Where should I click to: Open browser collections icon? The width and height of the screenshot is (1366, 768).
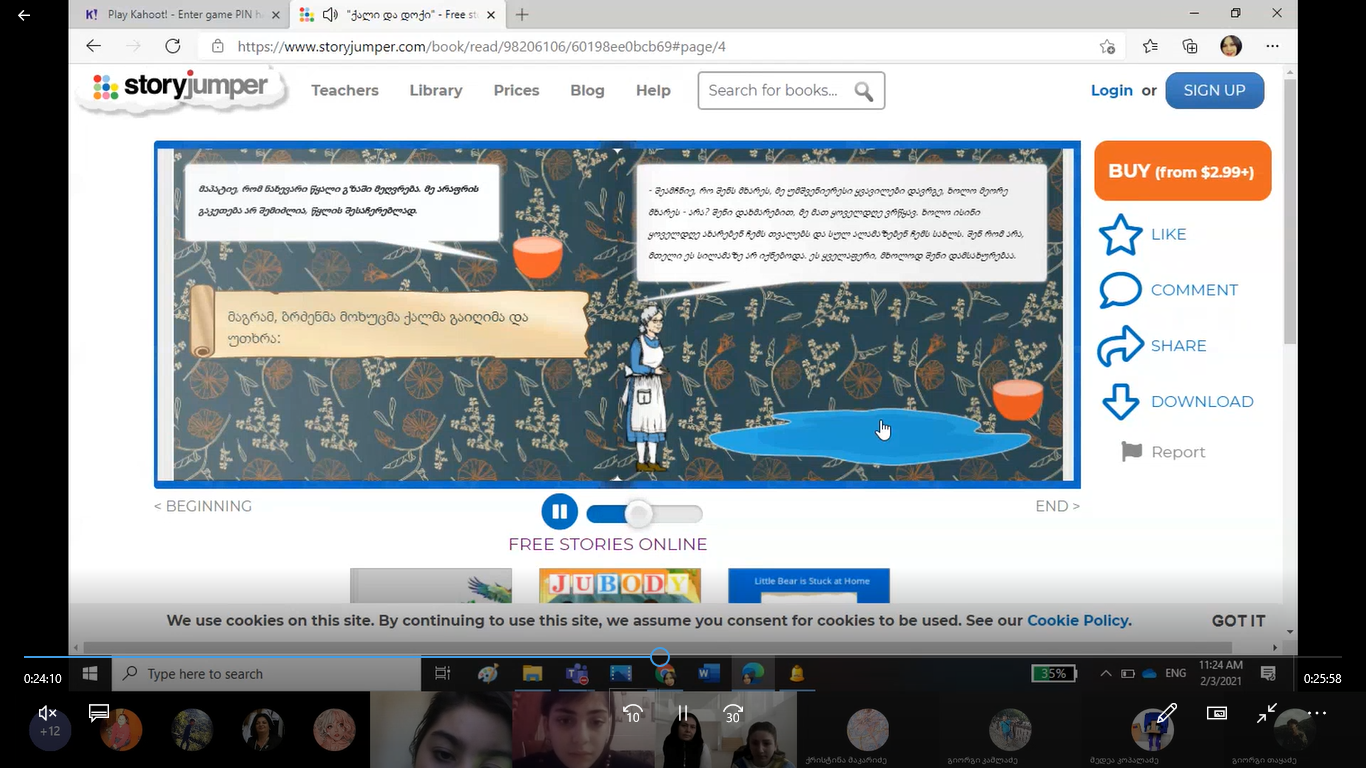click(x=1190, y=46)
